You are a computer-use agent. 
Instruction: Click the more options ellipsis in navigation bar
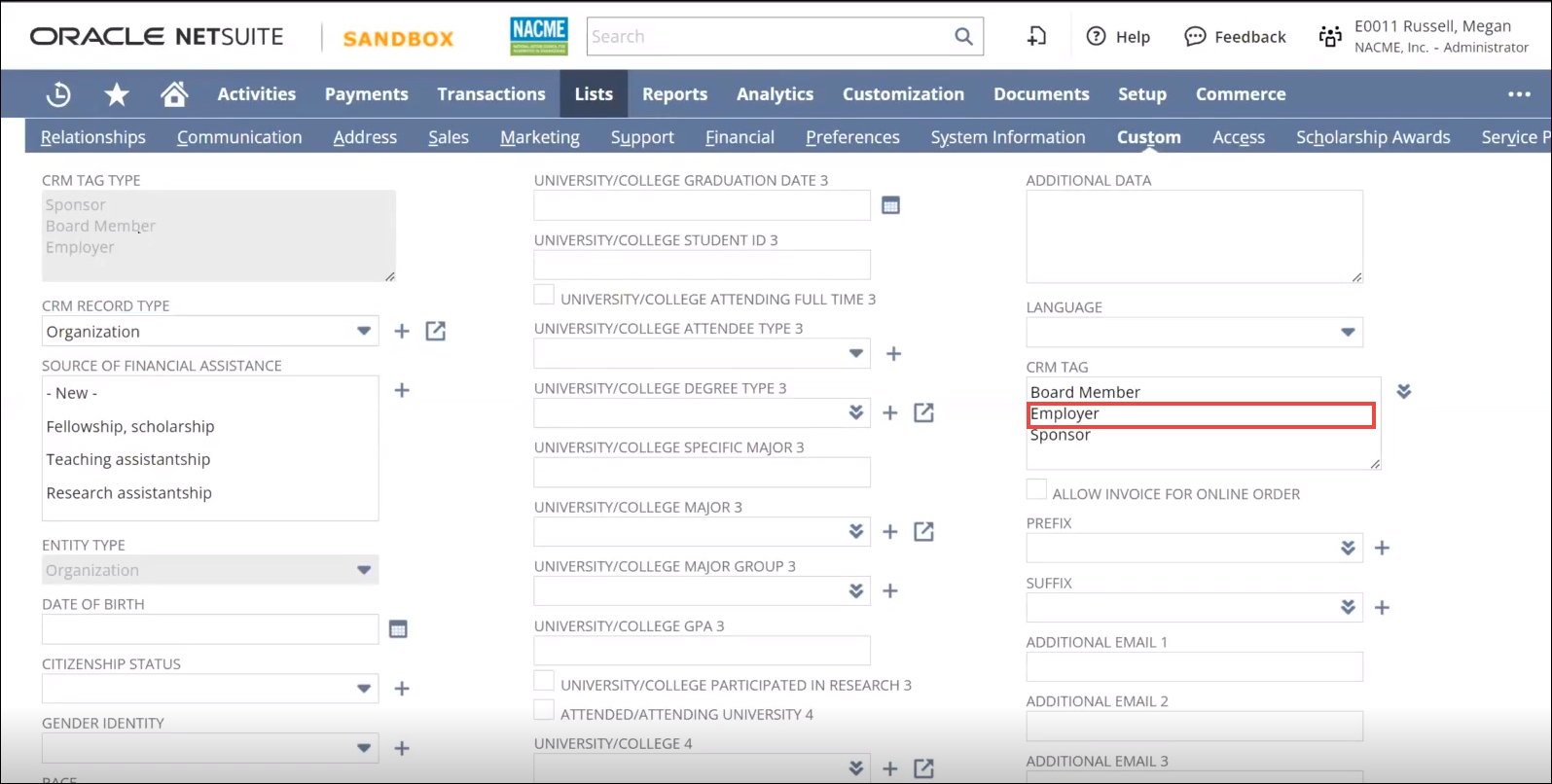[x=1519, y=94]
